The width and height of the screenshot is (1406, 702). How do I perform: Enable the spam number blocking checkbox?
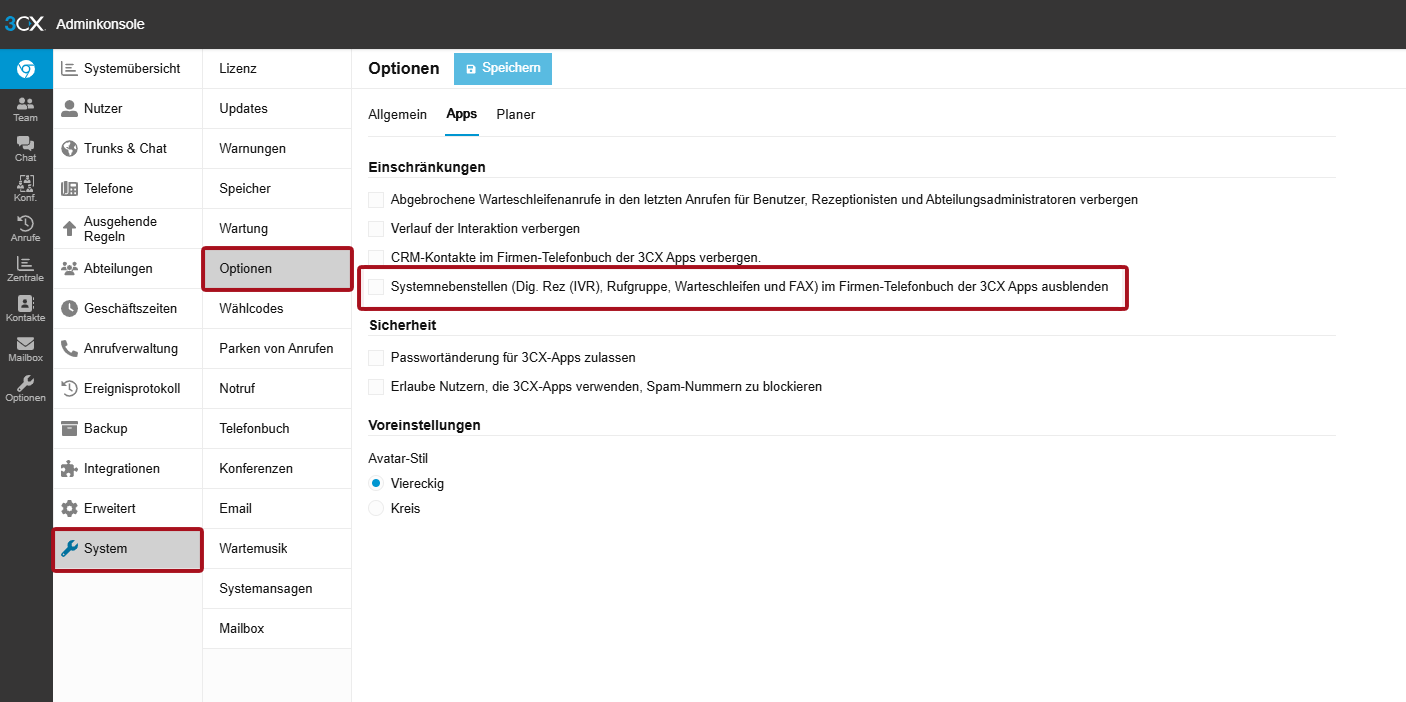[376, 387]
